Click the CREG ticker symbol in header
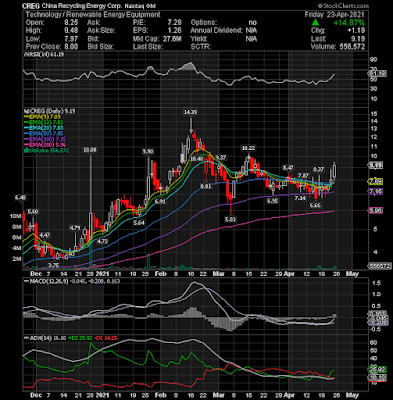393x400 pixels. [x=31, y=6]
